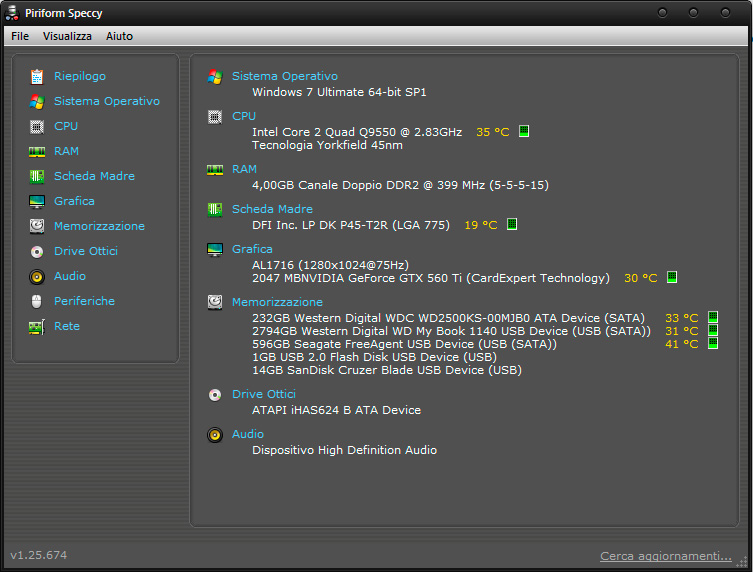The image size is (753, 572).
Task: Click the Scheda Madre icon in sidebar
Action: pos(37,176)
